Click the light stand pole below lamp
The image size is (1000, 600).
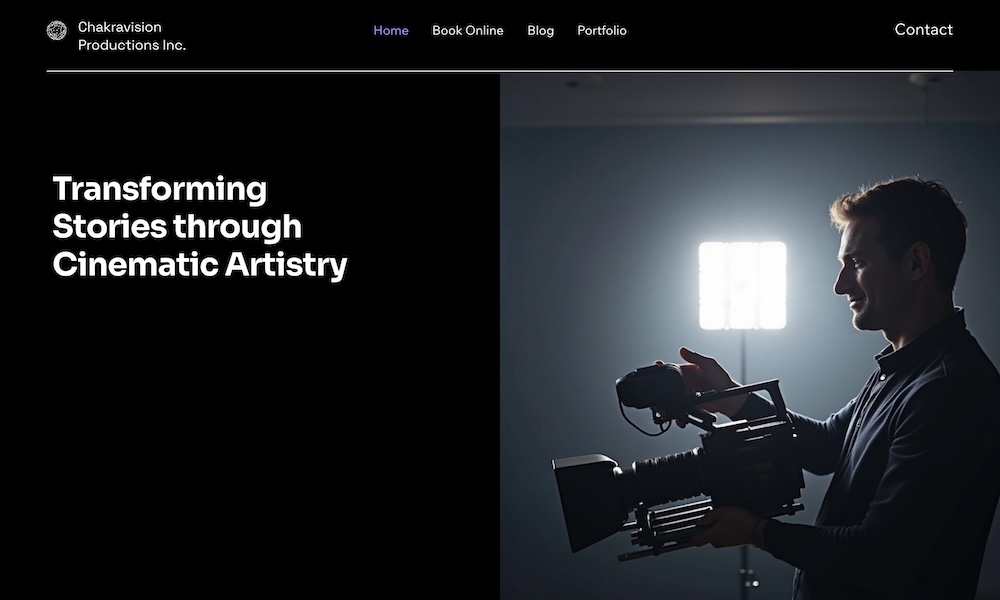click(x=743, y=357)
